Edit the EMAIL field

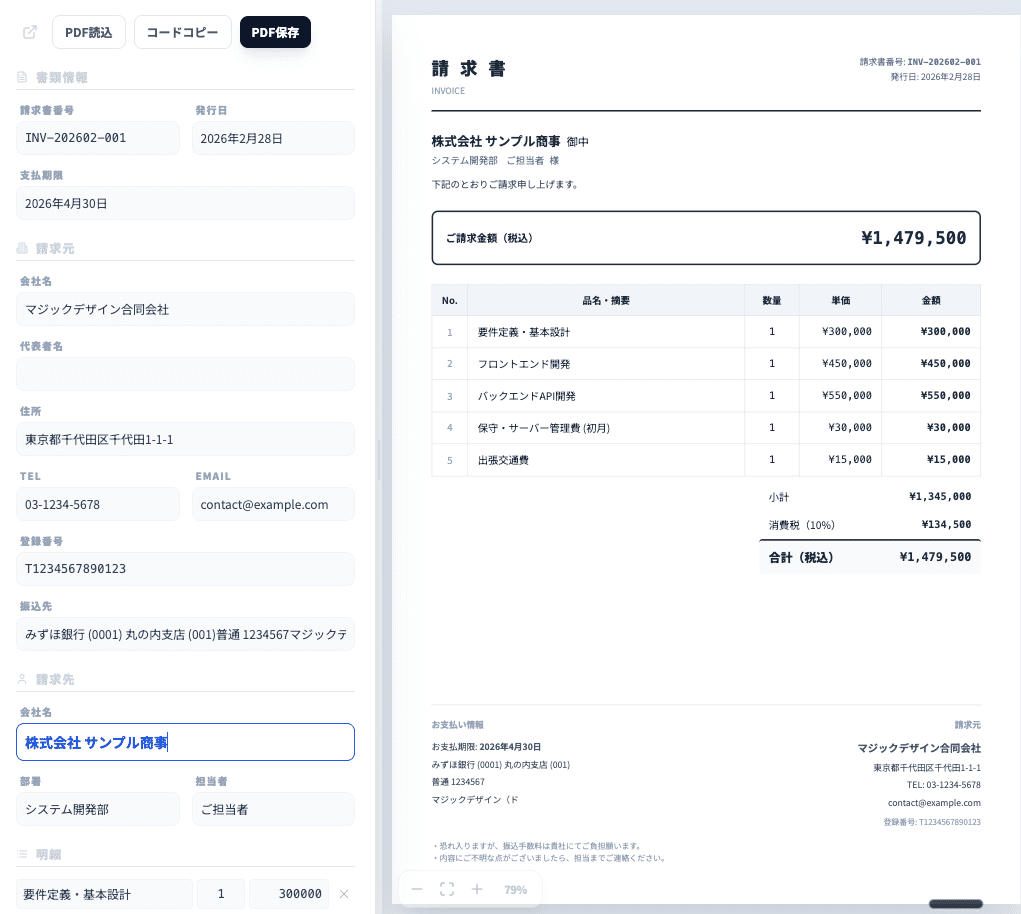273,504
